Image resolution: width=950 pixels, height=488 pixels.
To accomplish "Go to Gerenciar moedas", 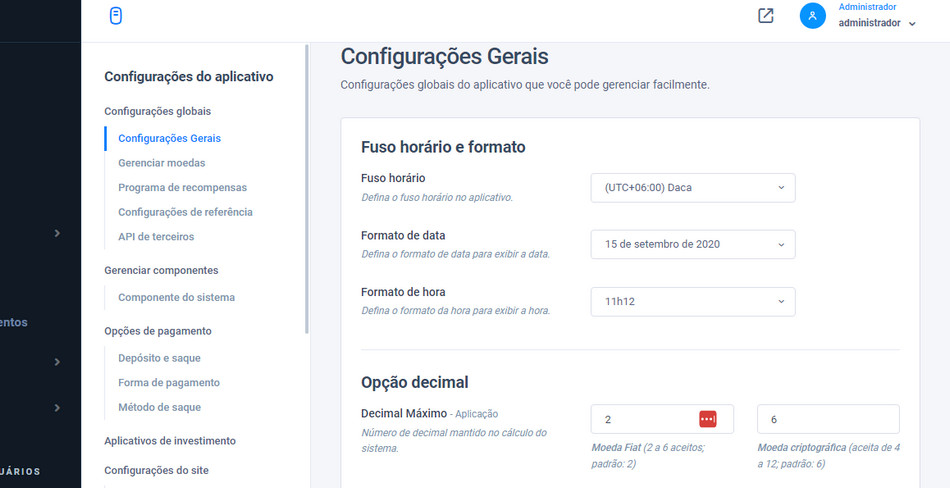I will [162, 162].
